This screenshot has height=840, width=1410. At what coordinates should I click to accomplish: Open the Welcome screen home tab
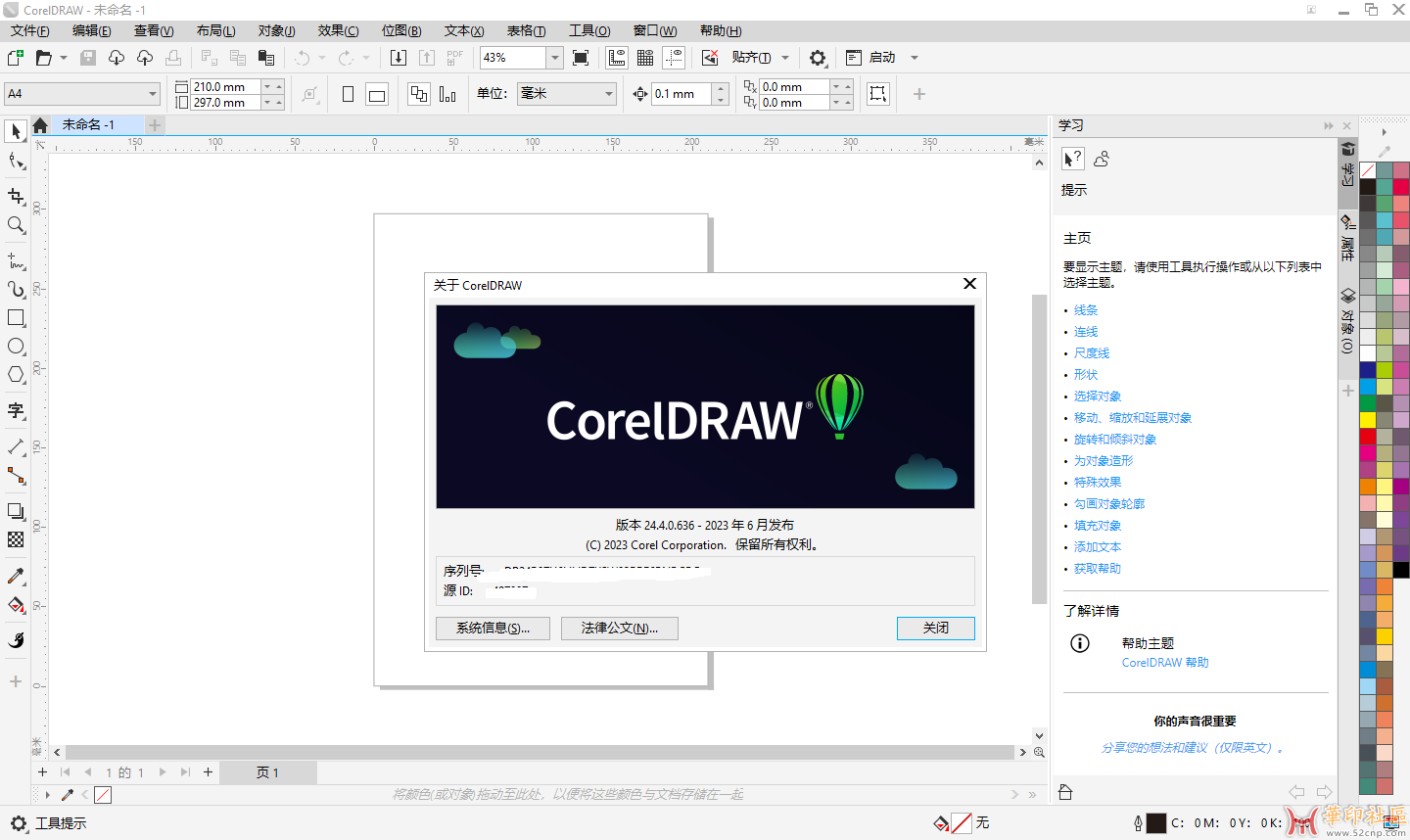pyautogui.click(x=40, y=125)
